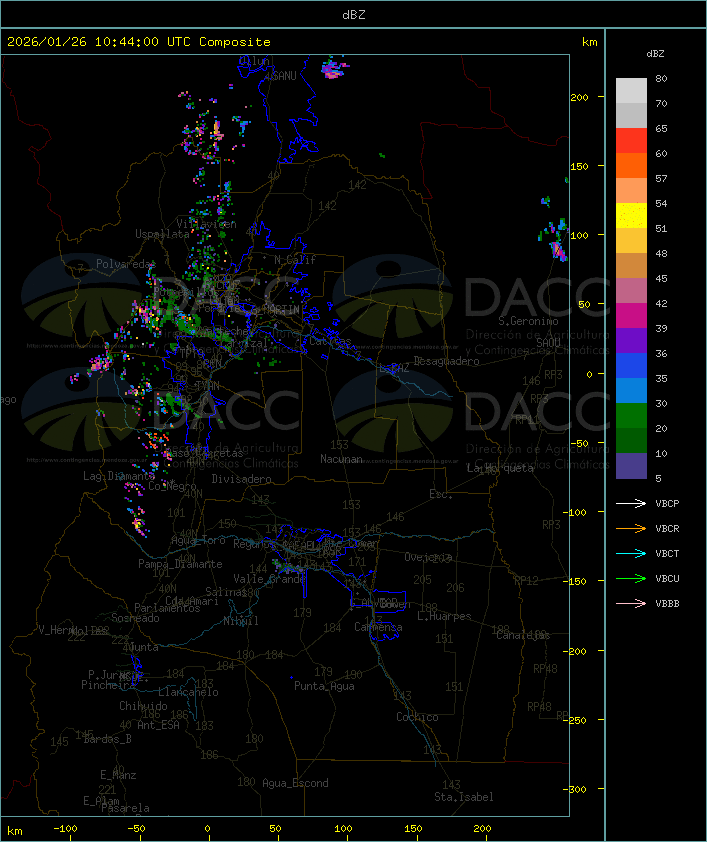Image resolution: width=707 pixels, height=842 pixels.
Task: Click the UTC Composite timestamp text
Action: (x=139, y=42)
